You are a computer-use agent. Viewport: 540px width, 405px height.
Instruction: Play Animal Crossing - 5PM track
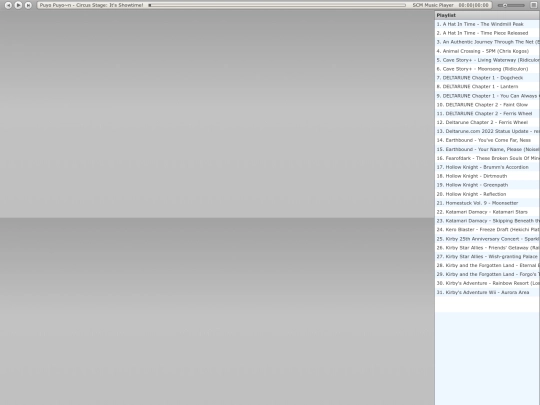(487, 51)
